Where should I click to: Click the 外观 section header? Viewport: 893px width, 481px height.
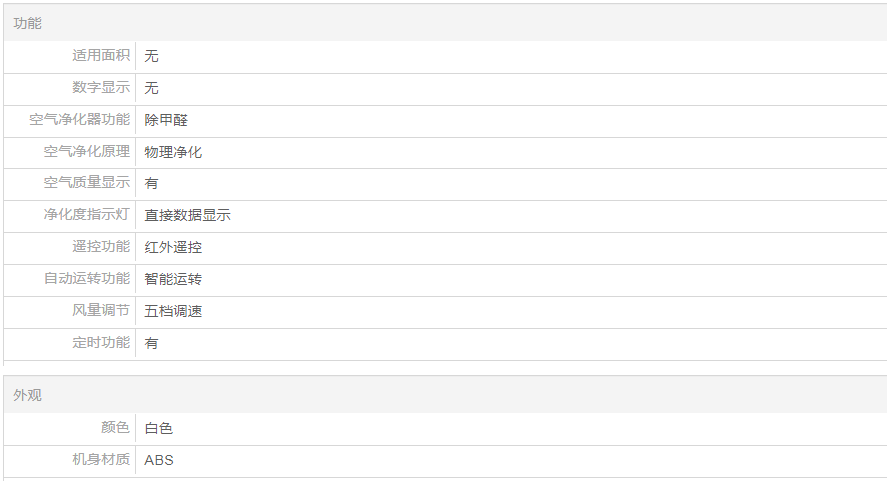[28, 395]
